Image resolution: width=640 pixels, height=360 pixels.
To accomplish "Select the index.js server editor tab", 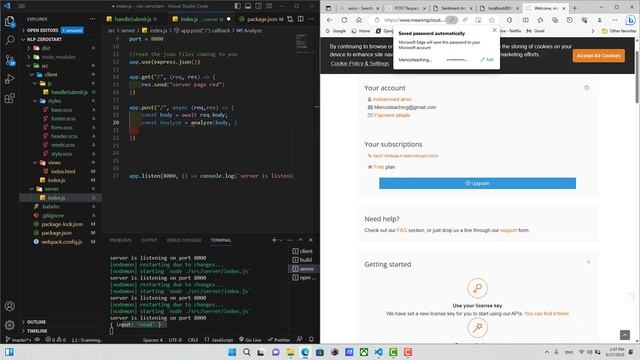I will 201,19.
